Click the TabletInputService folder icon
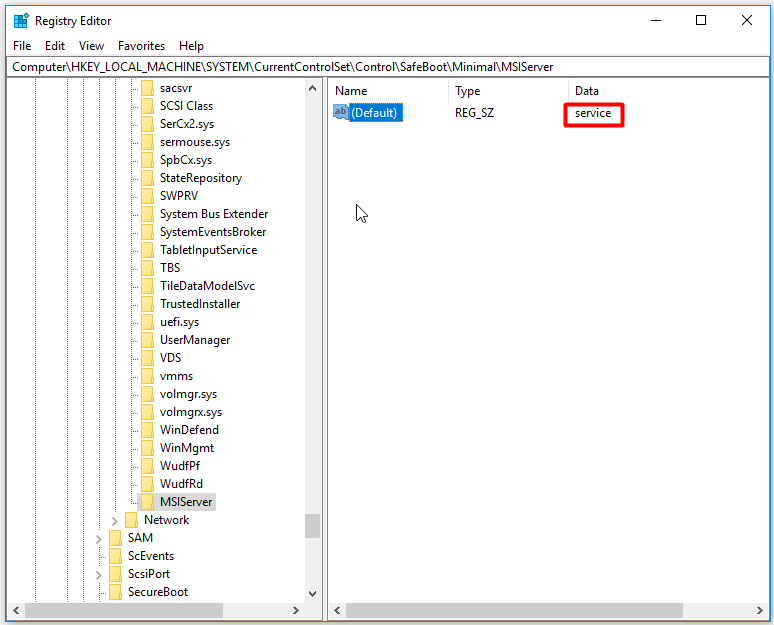The width and height of the screenshot is (774, 625). 147,250
